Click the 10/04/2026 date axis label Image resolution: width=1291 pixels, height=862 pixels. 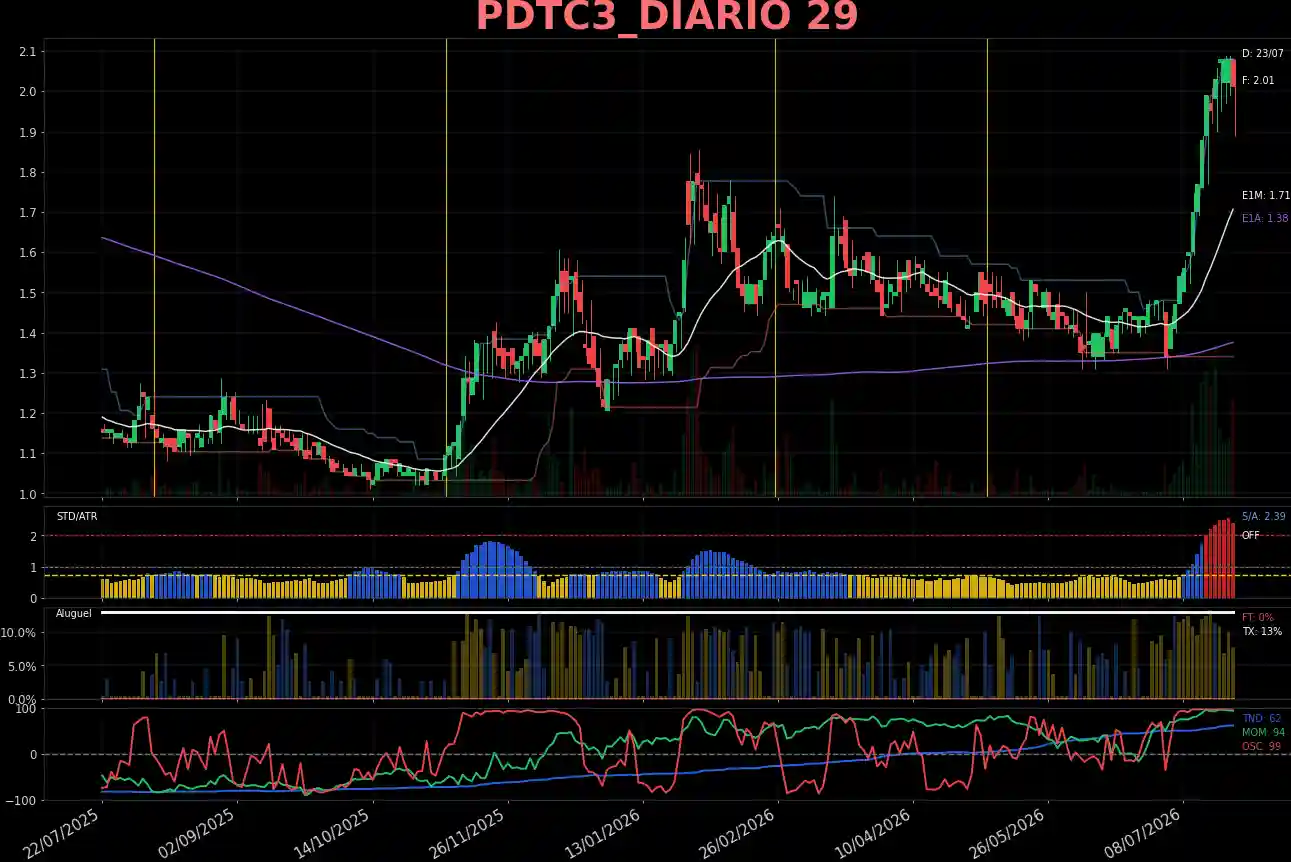873,833
